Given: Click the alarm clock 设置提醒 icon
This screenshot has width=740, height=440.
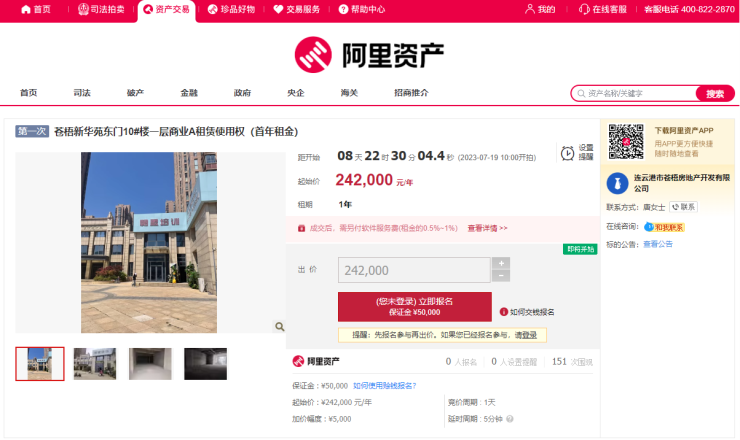Looking at the screenshot, I should tap(567, 153).
